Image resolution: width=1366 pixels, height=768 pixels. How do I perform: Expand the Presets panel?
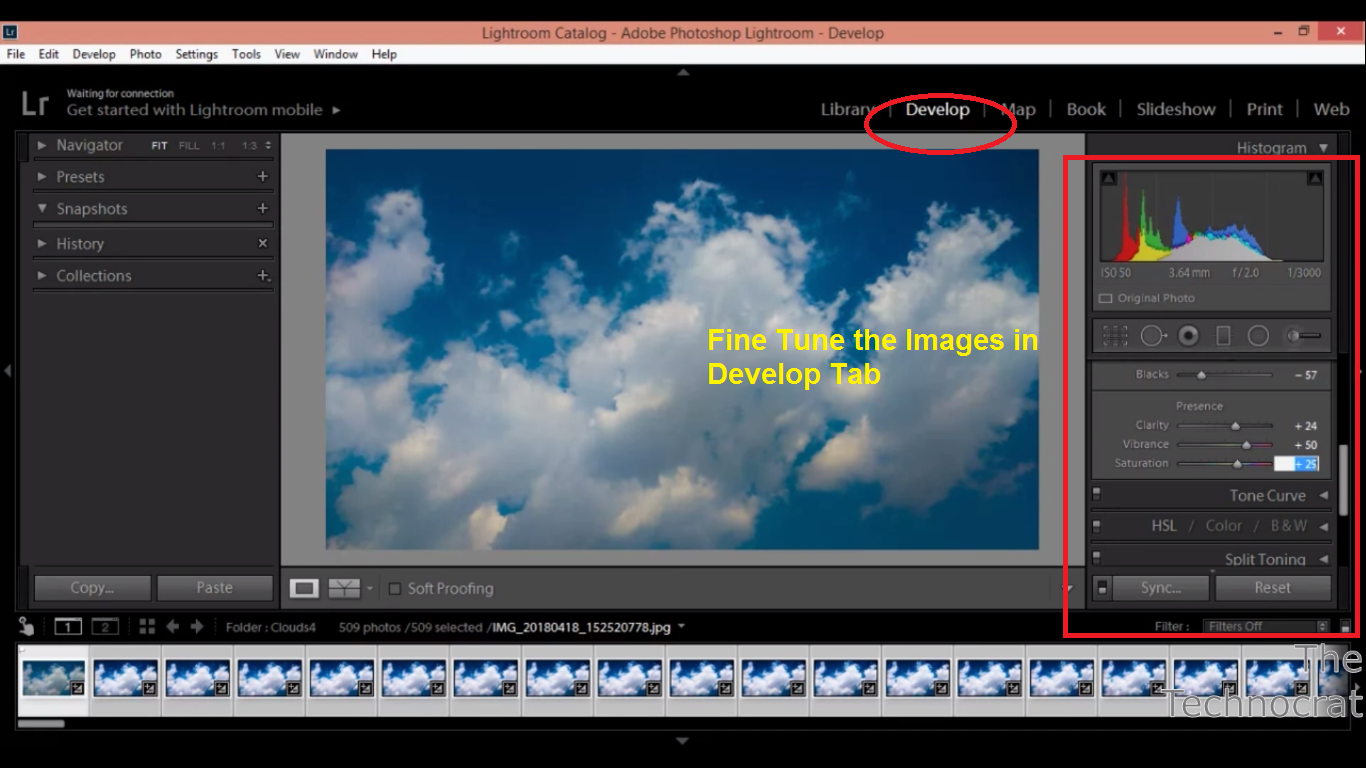(42, 176)
